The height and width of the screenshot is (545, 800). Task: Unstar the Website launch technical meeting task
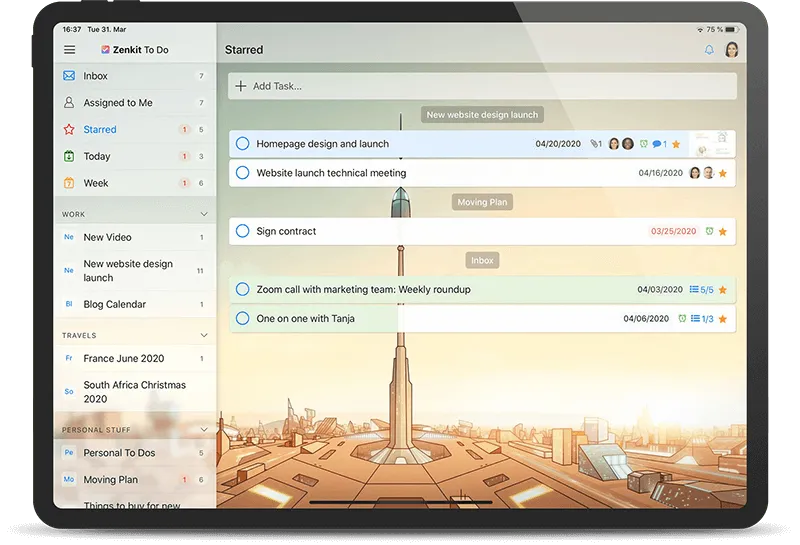pyautogui.click(x=722, y=174)
